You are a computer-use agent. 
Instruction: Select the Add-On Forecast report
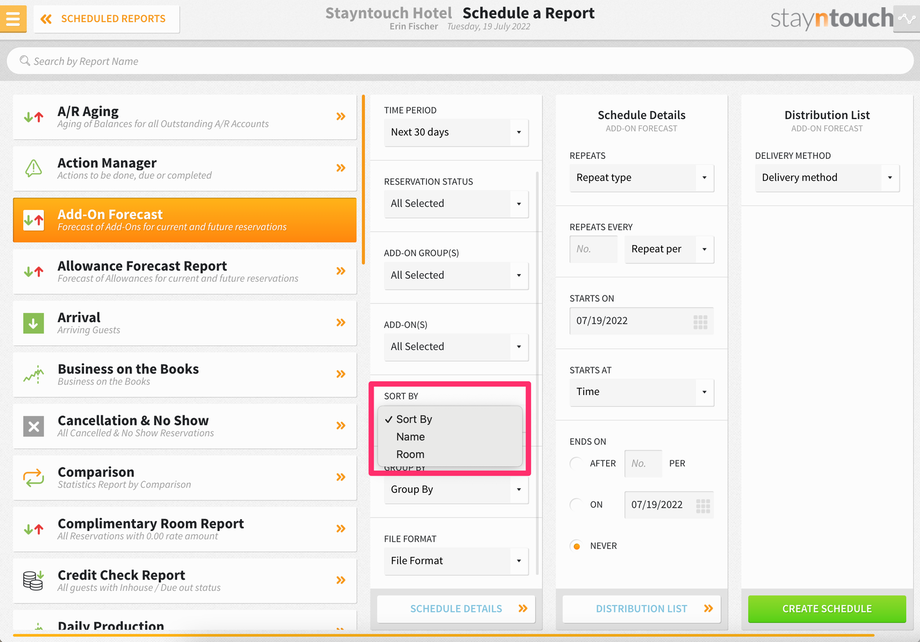(x=185, y=220)
